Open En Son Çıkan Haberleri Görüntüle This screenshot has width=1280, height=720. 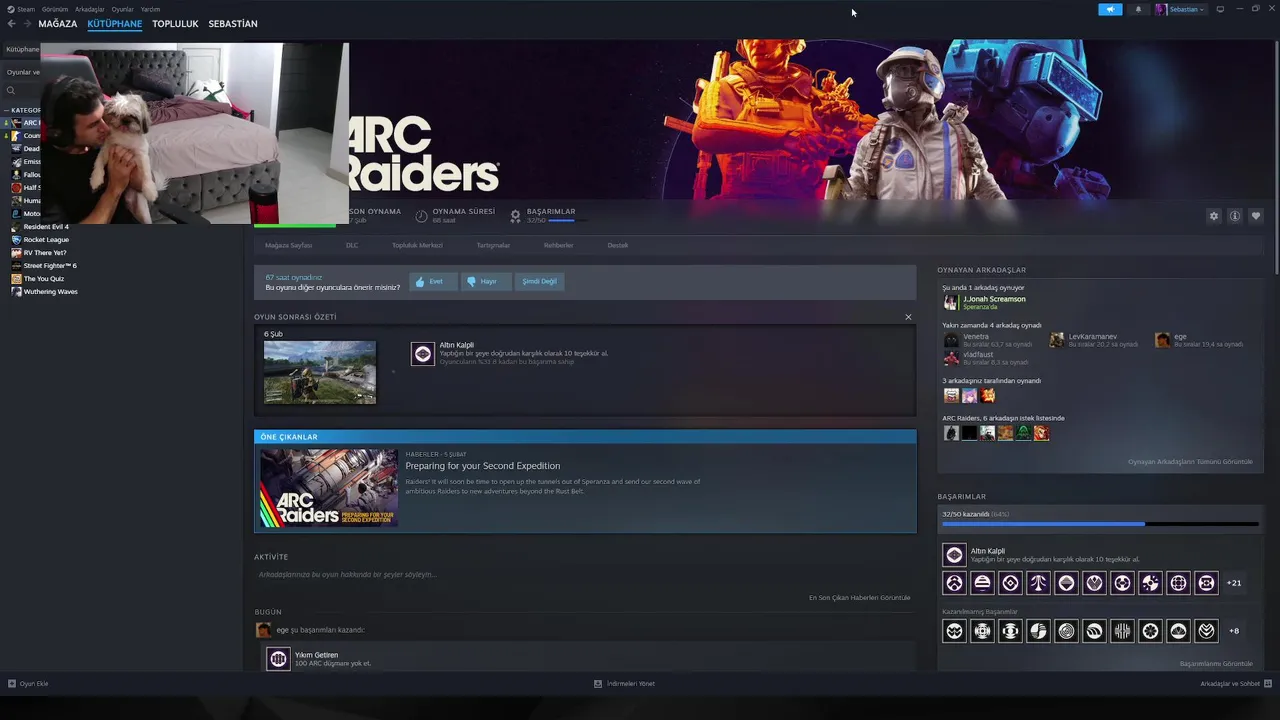860,598
